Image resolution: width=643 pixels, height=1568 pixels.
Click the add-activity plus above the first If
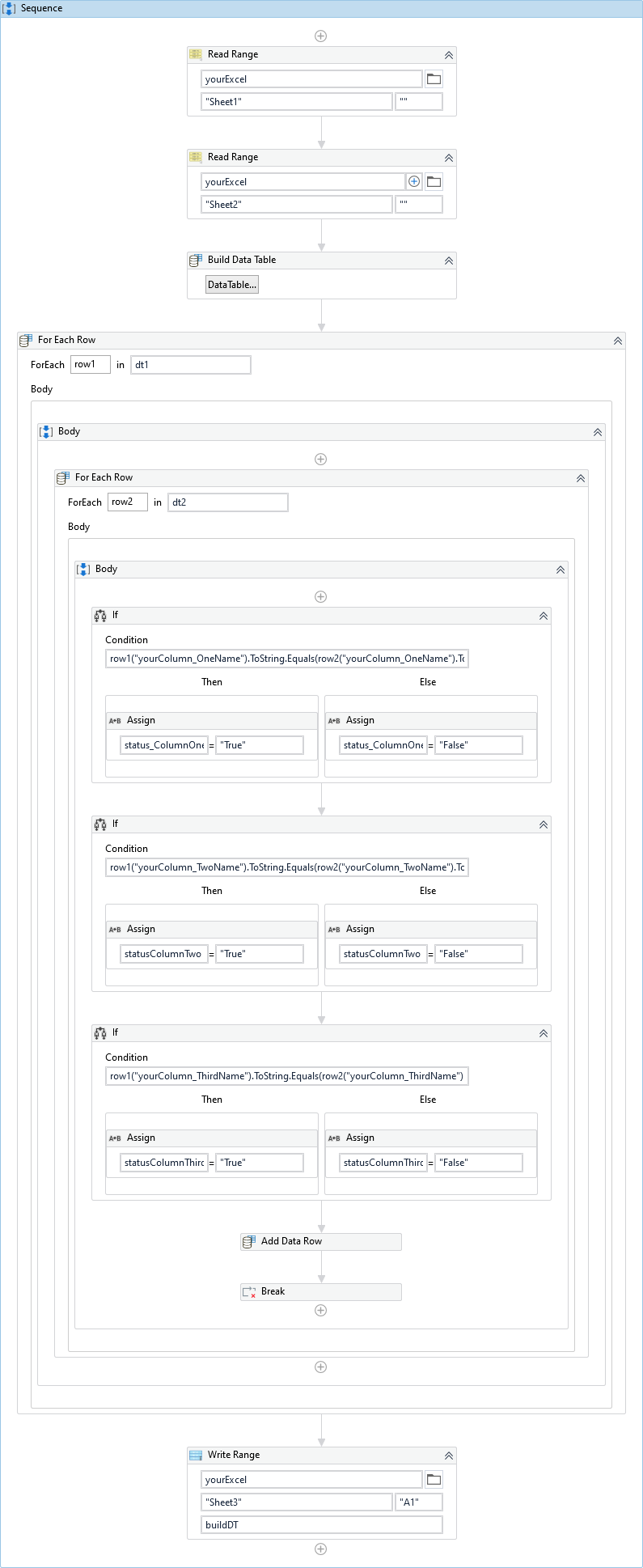321,597
